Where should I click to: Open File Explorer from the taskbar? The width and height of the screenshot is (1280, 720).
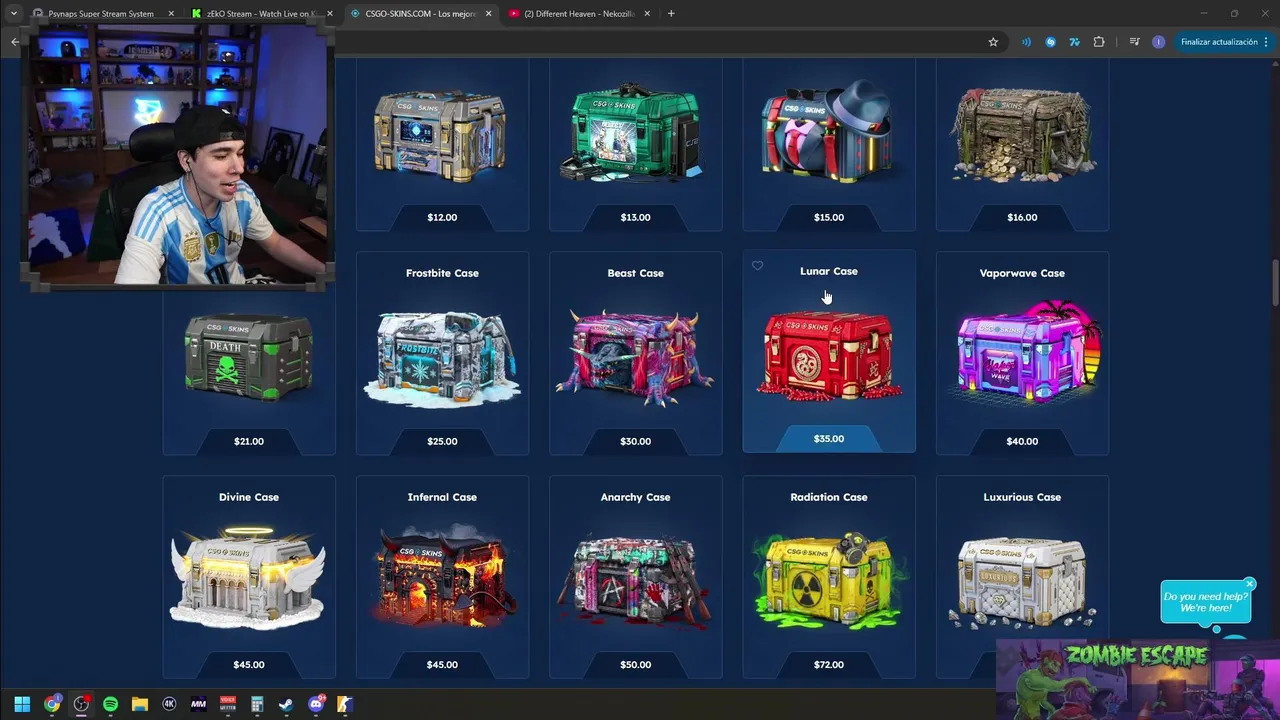[x=140, y=704]
